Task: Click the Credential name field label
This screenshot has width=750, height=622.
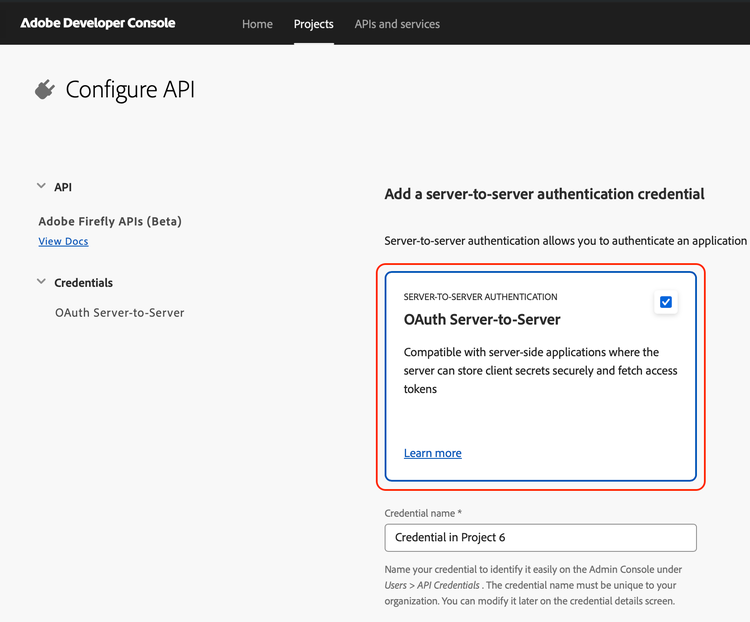Action: tap(423, 513)
